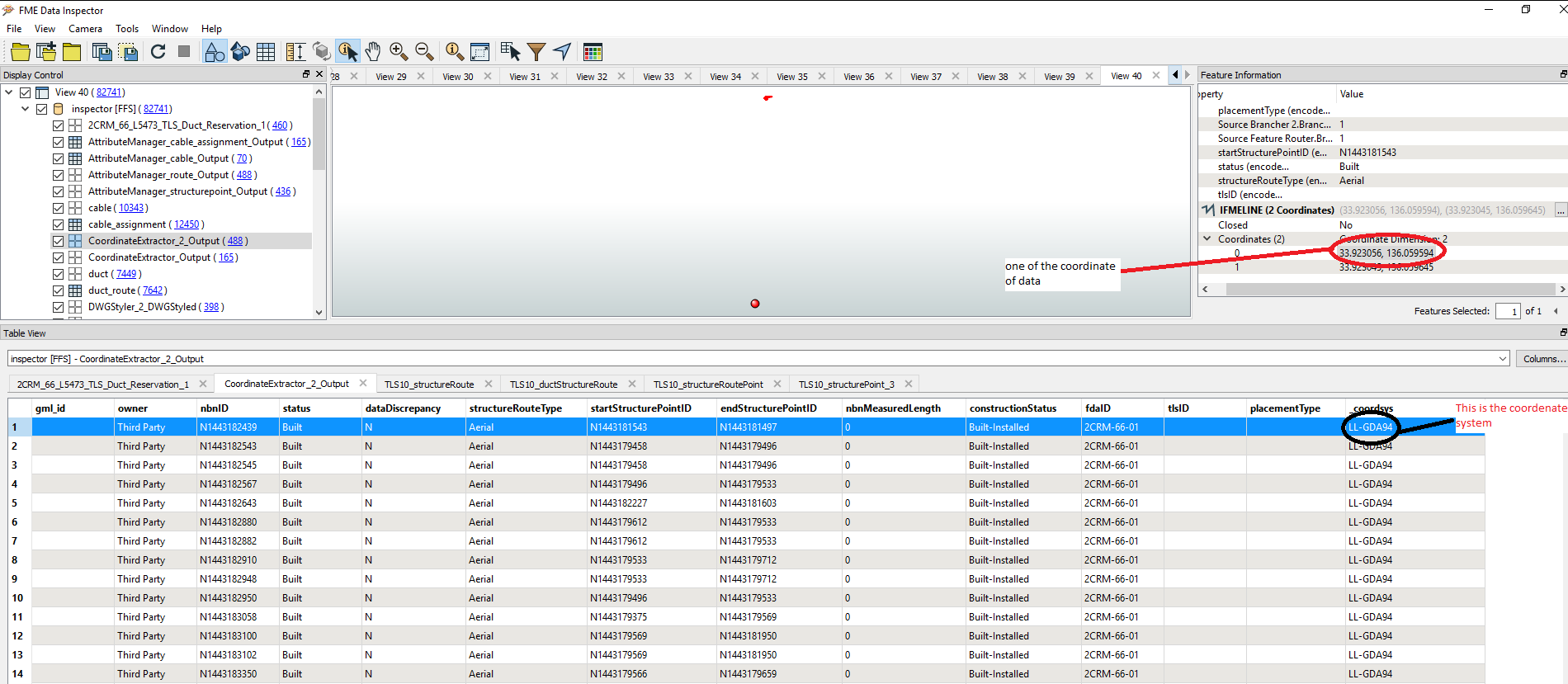Uncheck 2CRM_66_L5473_TLS_Duct_Reservation_1 layer checkbox
The width and height of the screenshot is (1568, 684).
[58, 125]
